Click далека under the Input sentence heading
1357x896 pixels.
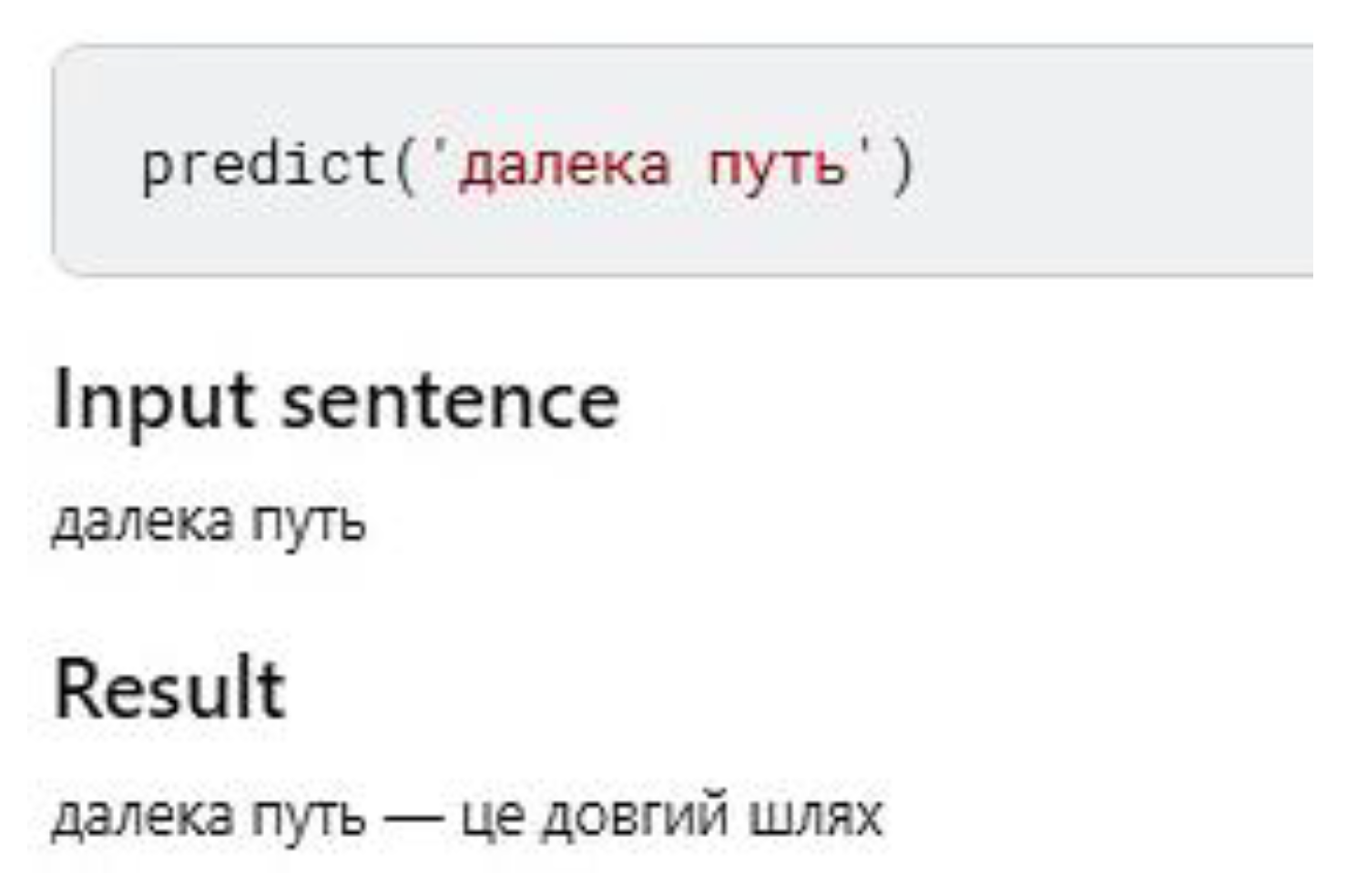[x=143, y=522]
